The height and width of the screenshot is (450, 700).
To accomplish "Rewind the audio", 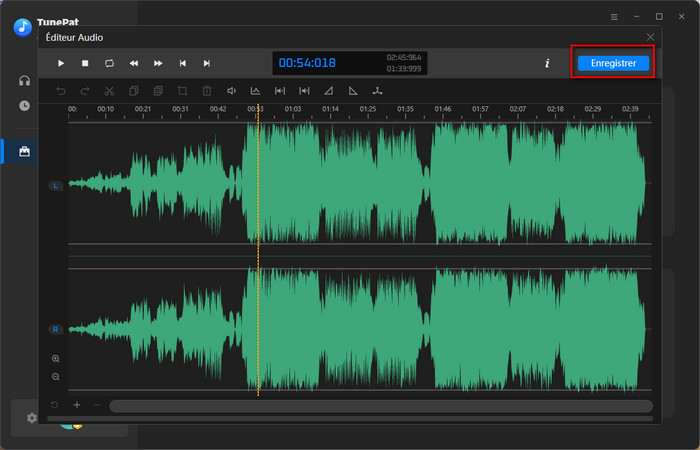I will click(133, 63).
